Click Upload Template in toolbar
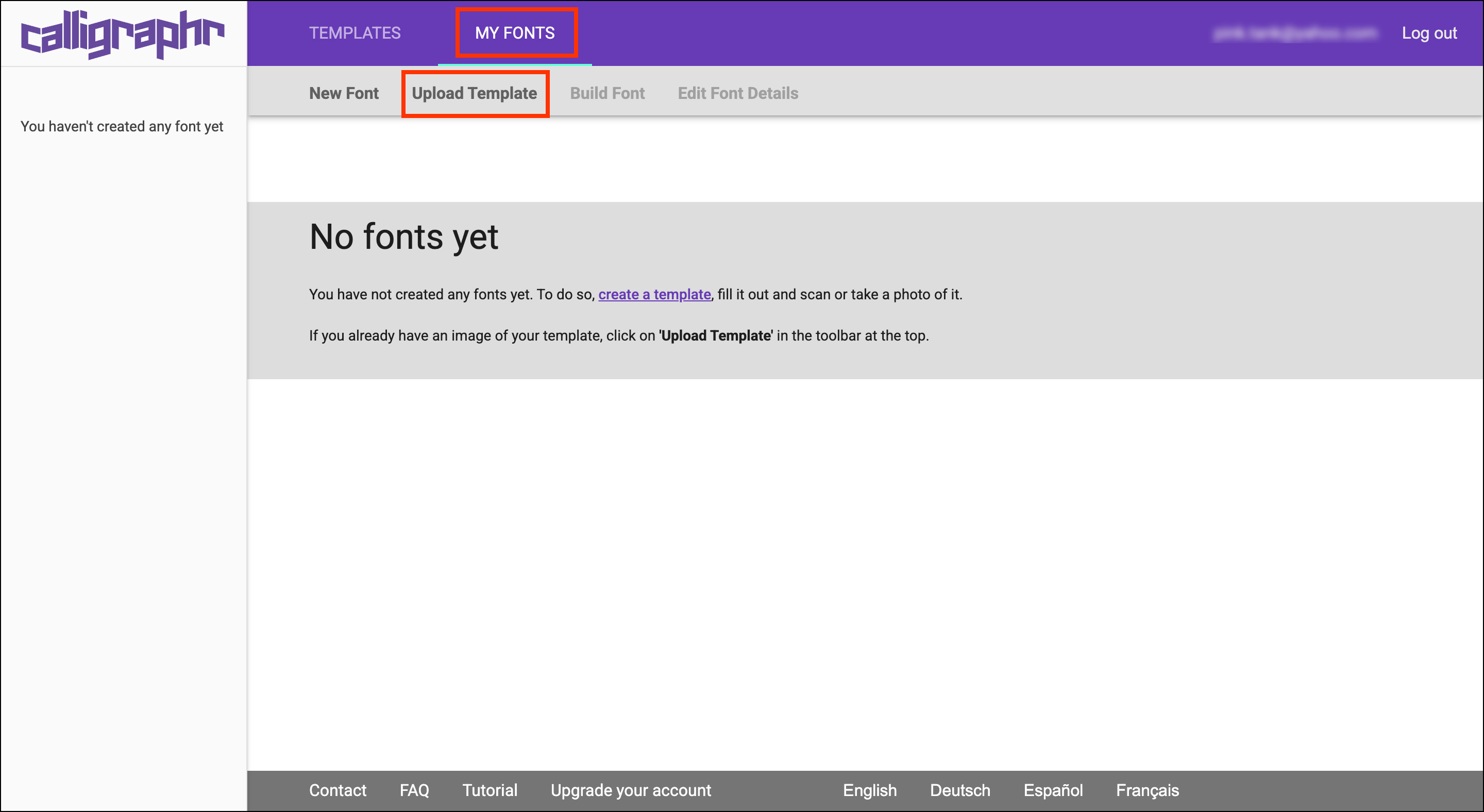 (474, 93)
